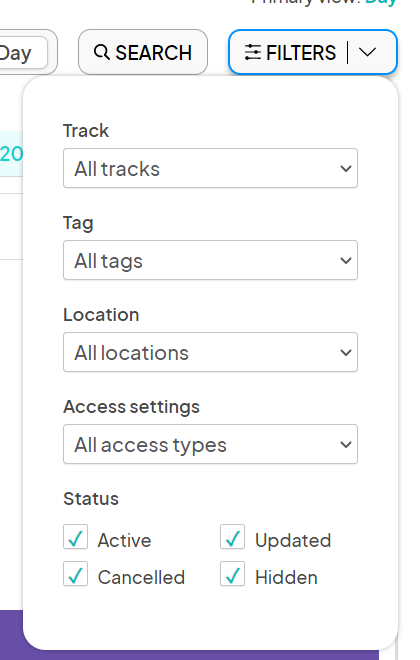Uncheck the Active status checkbox

[x=76, y=537]
